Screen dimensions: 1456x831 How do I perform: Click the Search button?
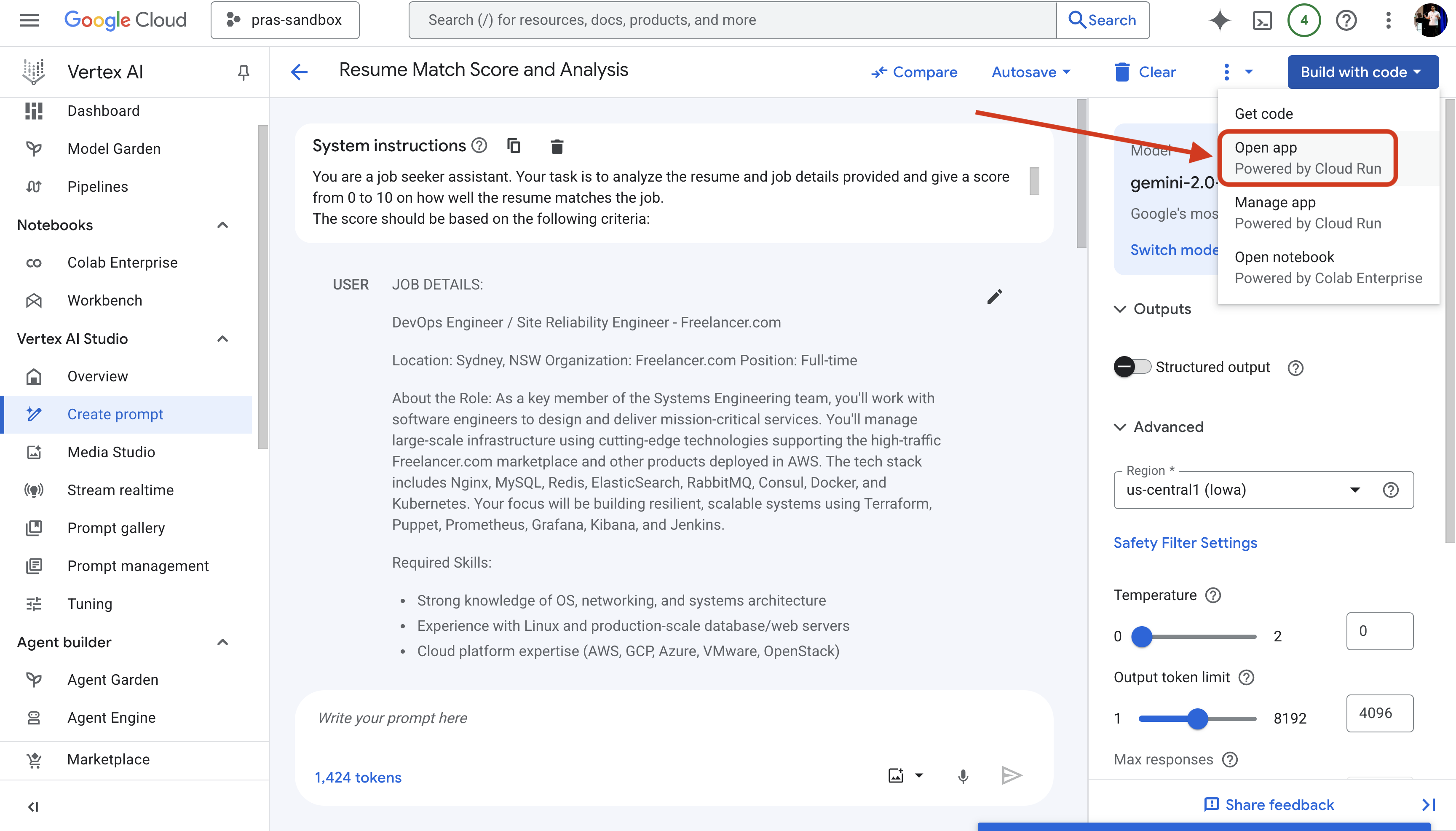[x=1103, y=20]
